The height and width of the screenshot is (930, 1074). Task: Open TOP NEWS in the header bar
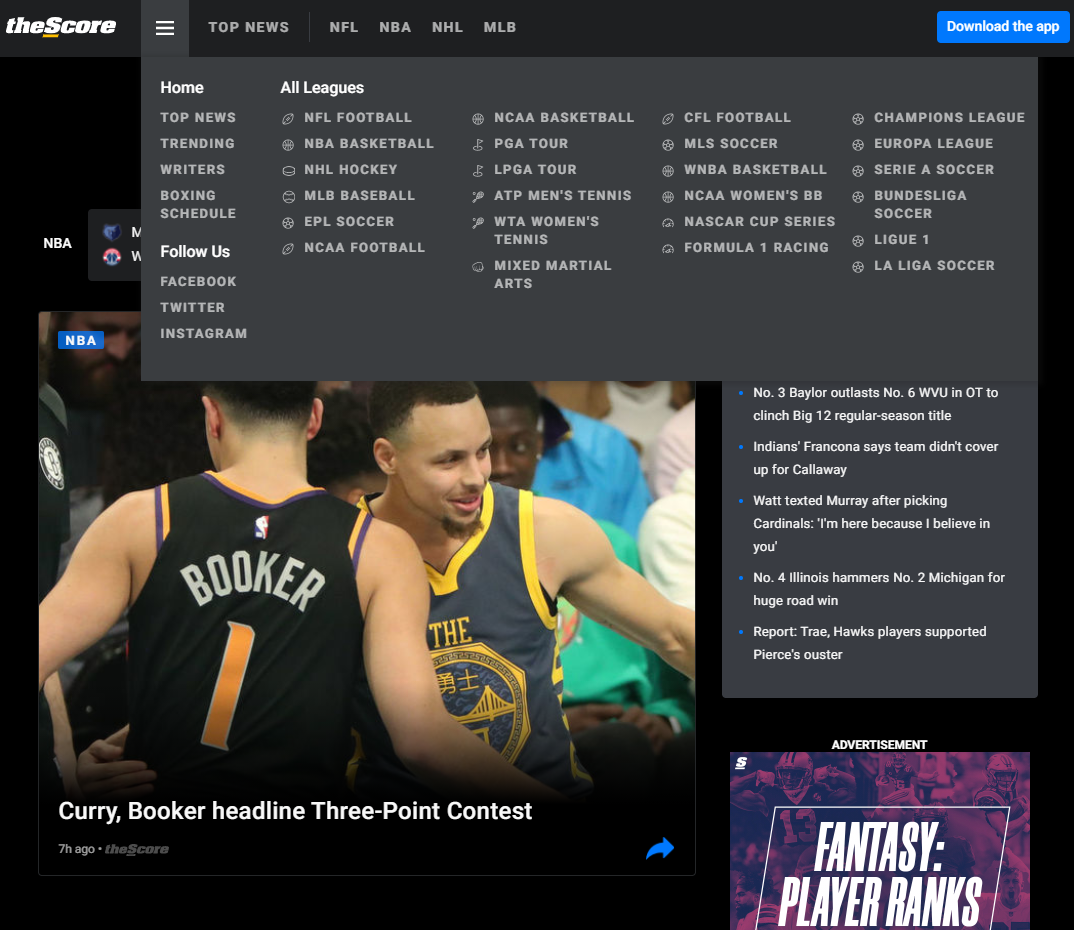249,27
